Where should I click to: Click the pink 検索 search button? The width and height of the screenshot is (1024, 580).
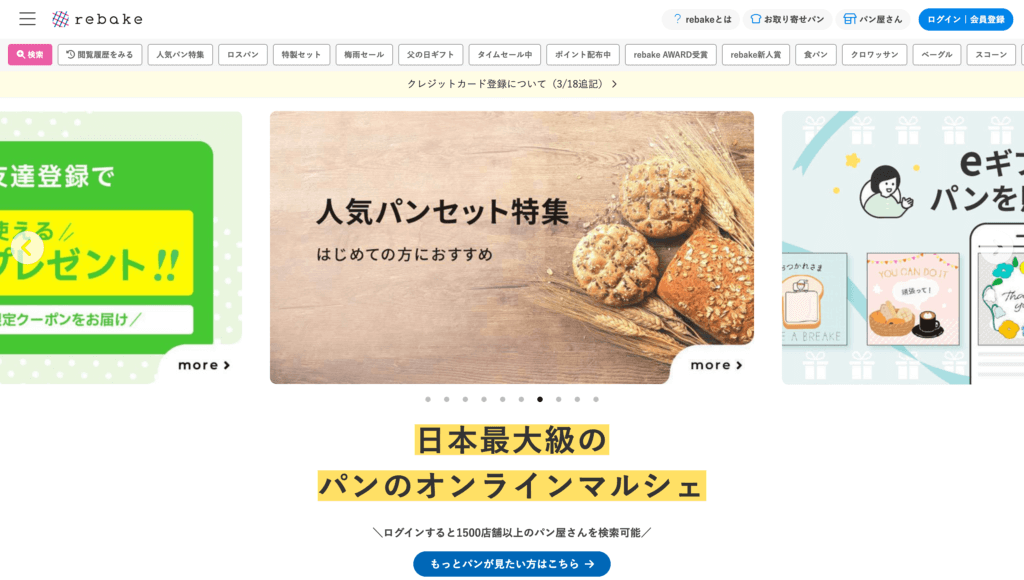(x=30, y=55)
